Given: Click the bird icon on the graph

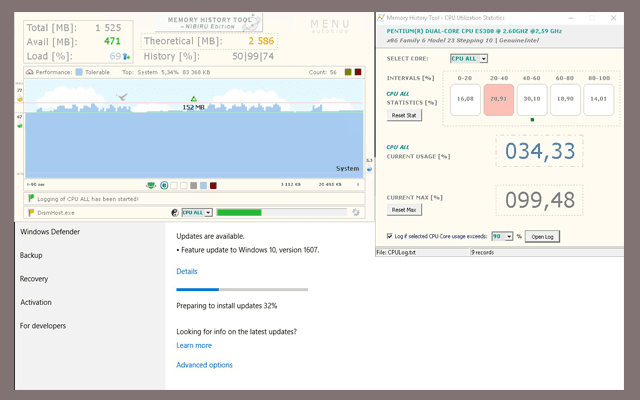Looking at the screenshot, I should point(122,97).
